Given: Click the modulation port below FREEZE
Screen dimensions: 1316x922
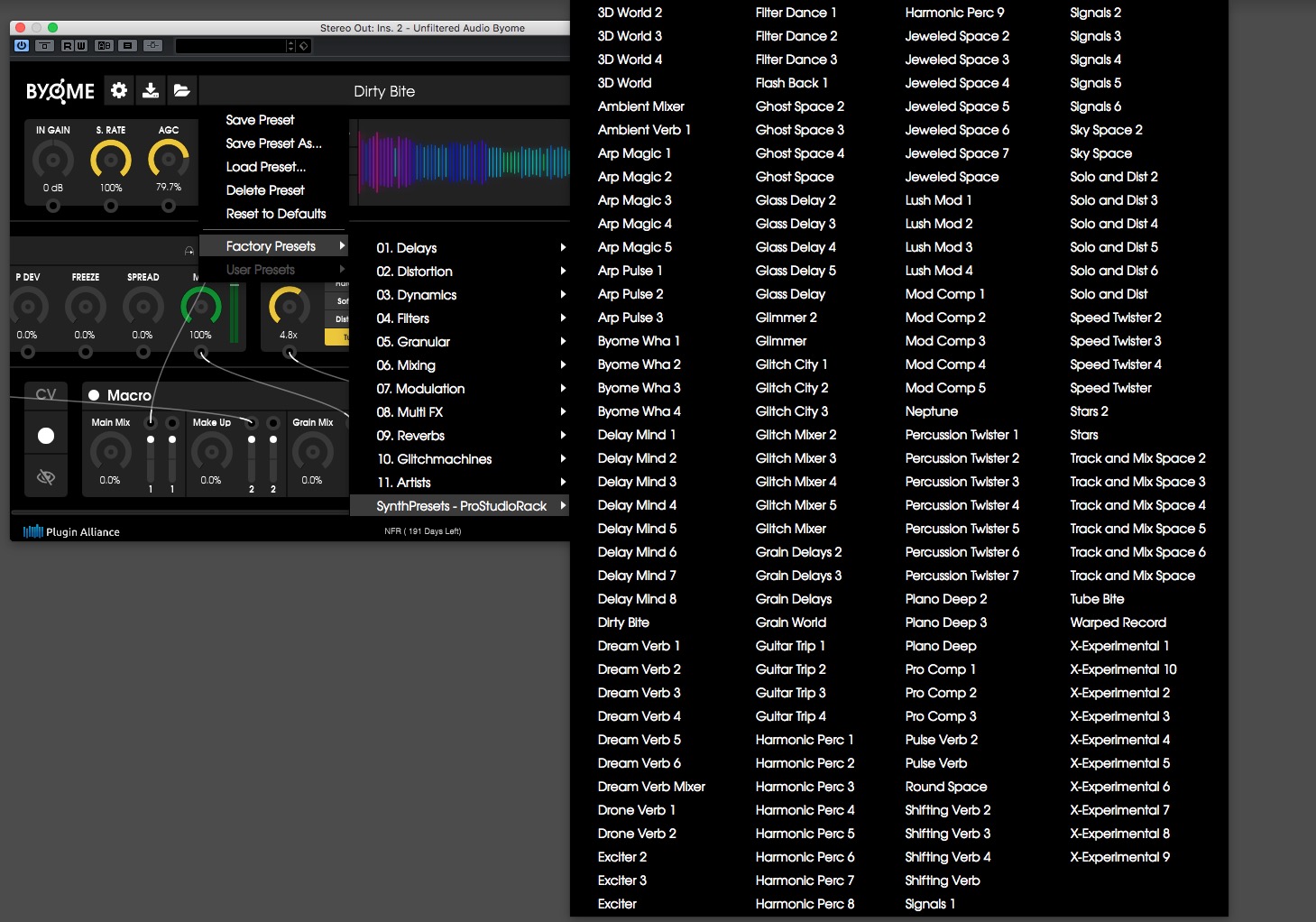Looking at the screenshot, I should tap(86, 353).
